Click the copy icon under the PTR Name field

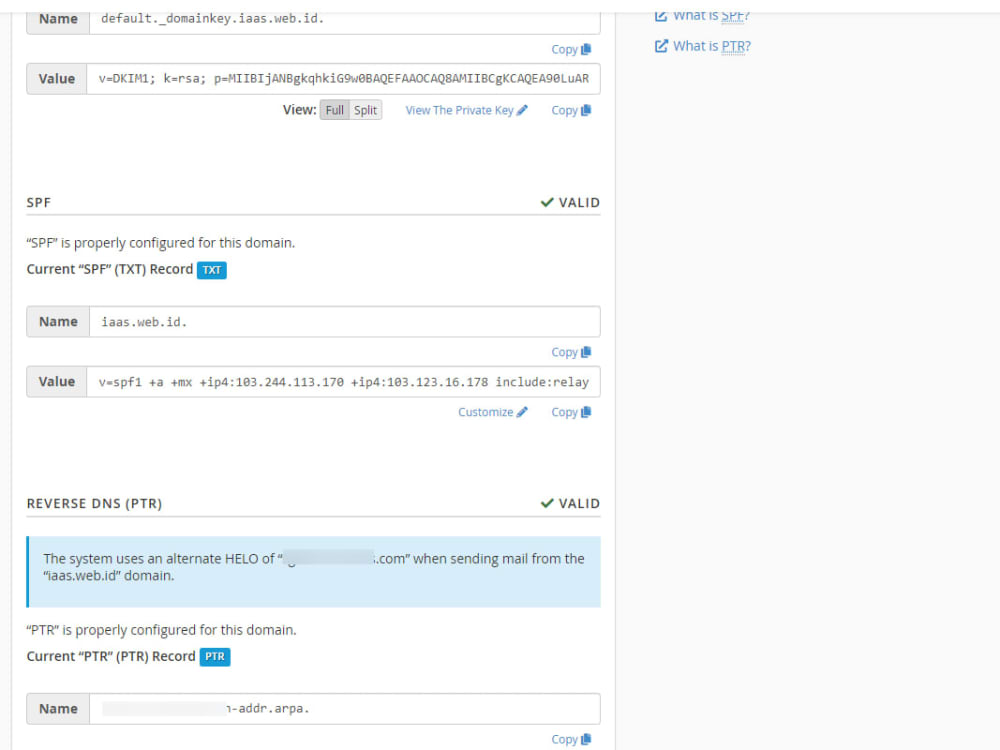pos(586,739)
